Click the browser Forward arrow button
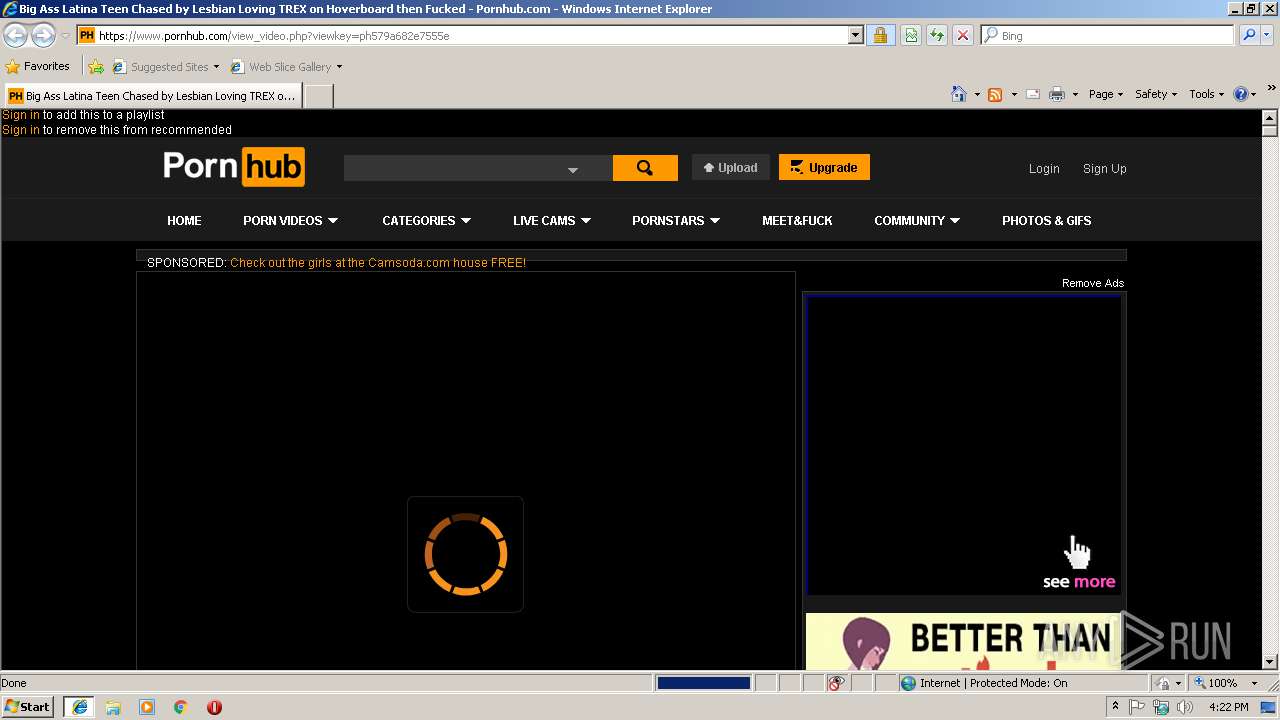This screenshot has height=720, width=1280. pos(43,35)
